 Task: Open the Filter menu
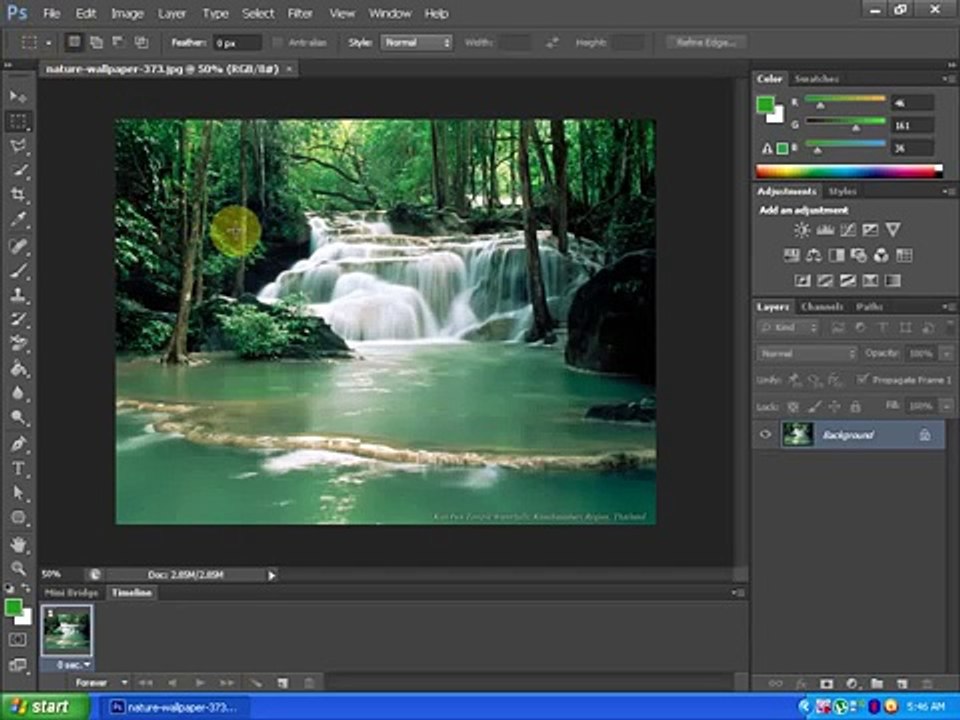coord(300,13)
